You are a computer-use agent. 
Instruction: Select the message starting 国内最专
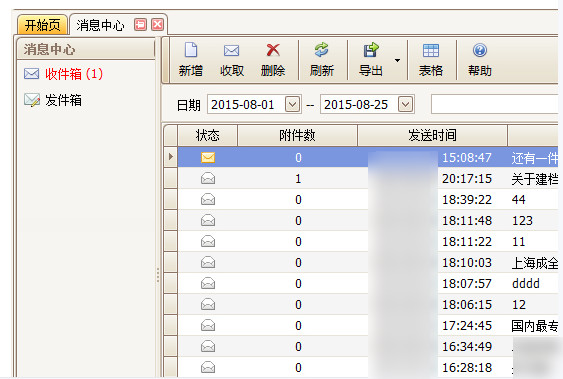[535, 326]
